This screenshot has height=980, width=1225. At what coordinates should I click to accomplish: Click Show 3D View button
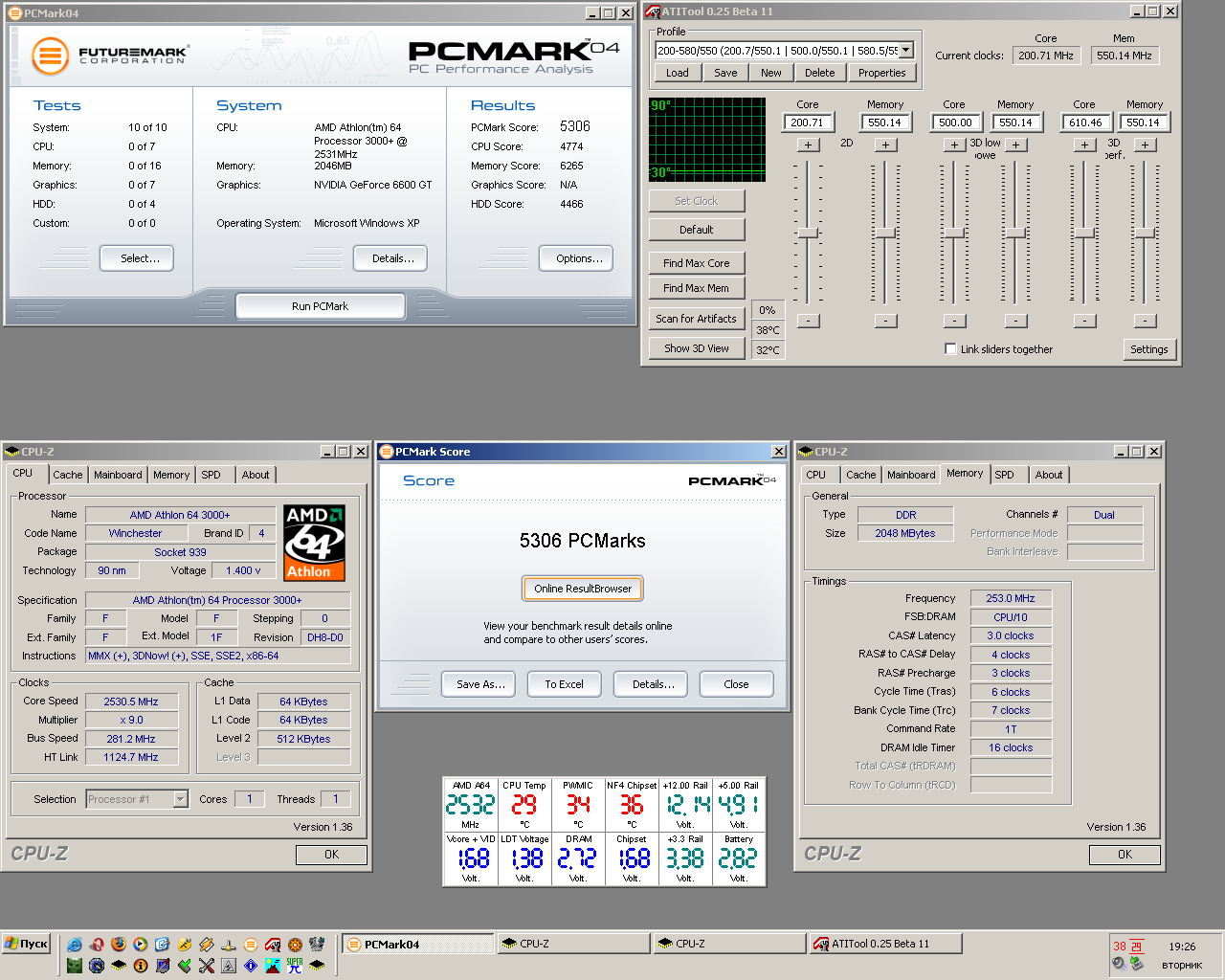(697, 348)
